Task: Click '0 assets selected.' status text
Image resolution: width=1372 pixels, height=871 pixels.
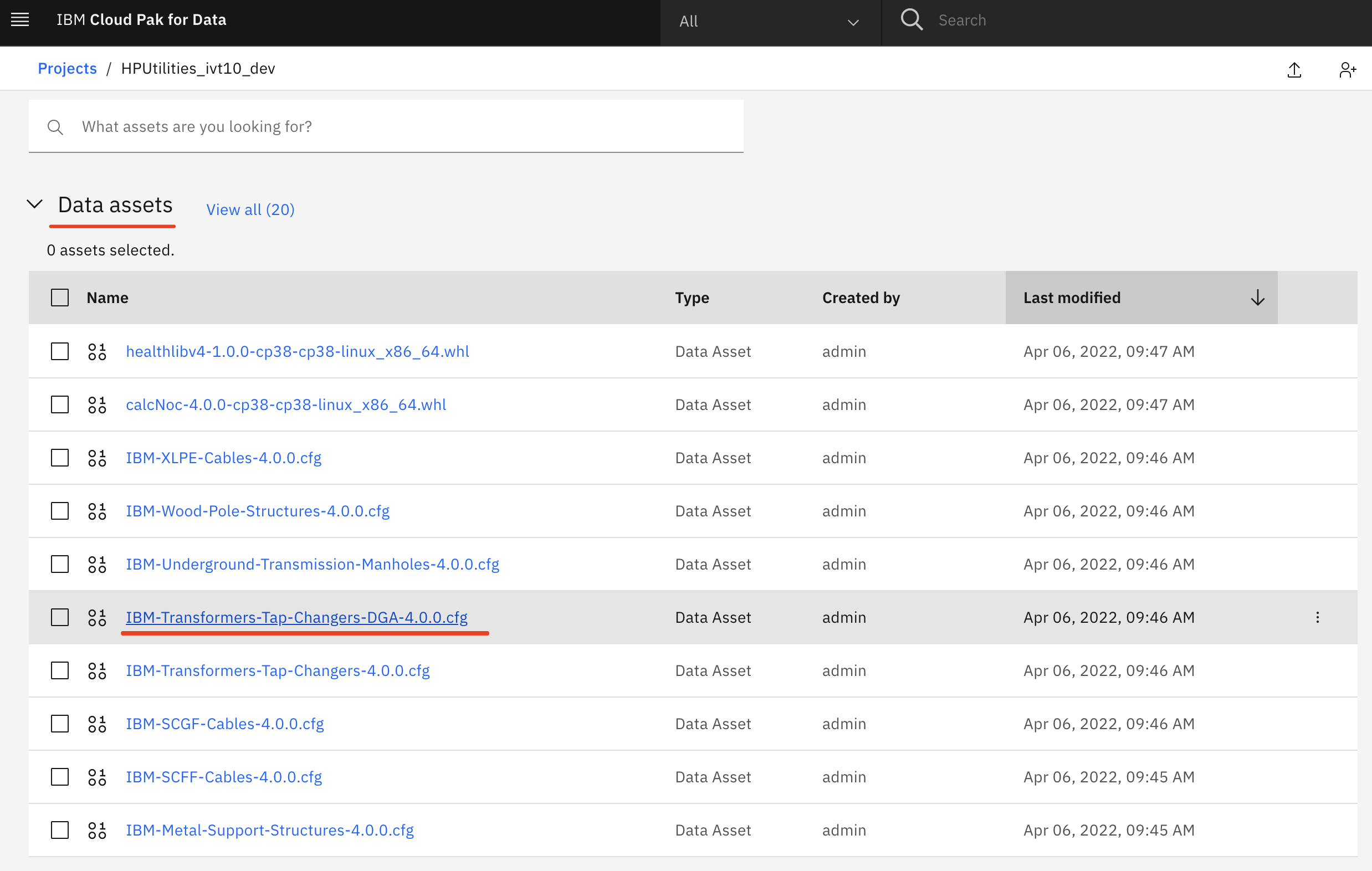Action: tap(110, 250)
